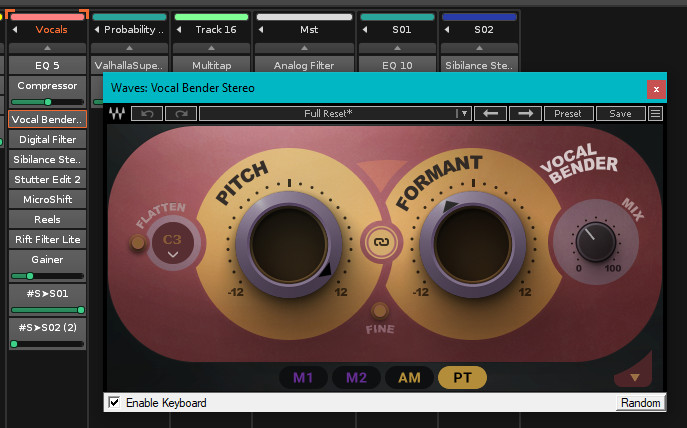Toggle the FLATTEN button
The width and height of the screenshot is (687, 428).
(x=138, y=242)
